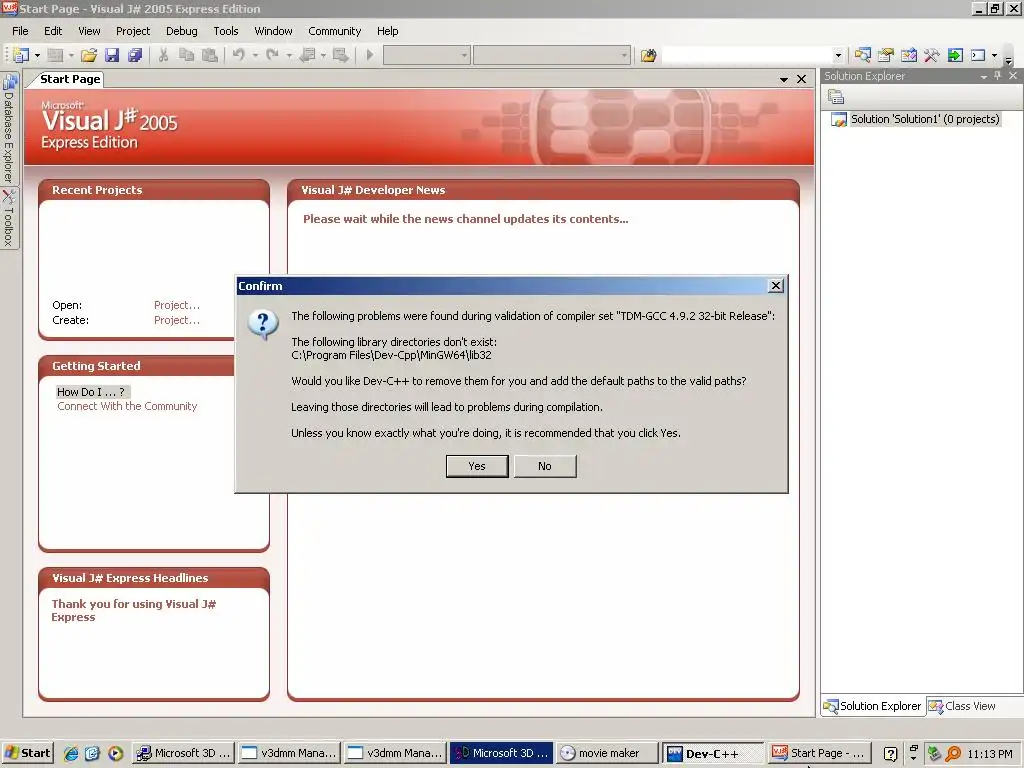This screenshot has width=1024, height=768.
Task: Click the help question mark tray icon
Action: point(890,753)
